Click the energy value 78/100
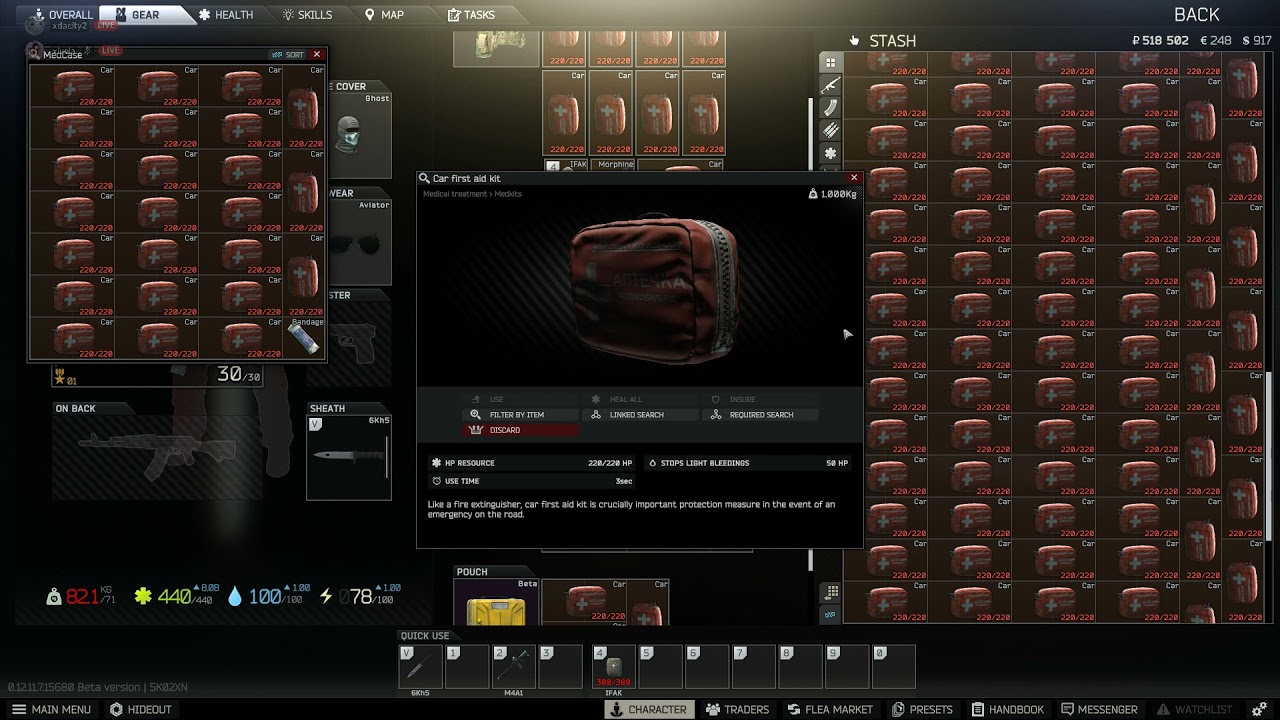 pyautogui.click(x=360, y=596)
